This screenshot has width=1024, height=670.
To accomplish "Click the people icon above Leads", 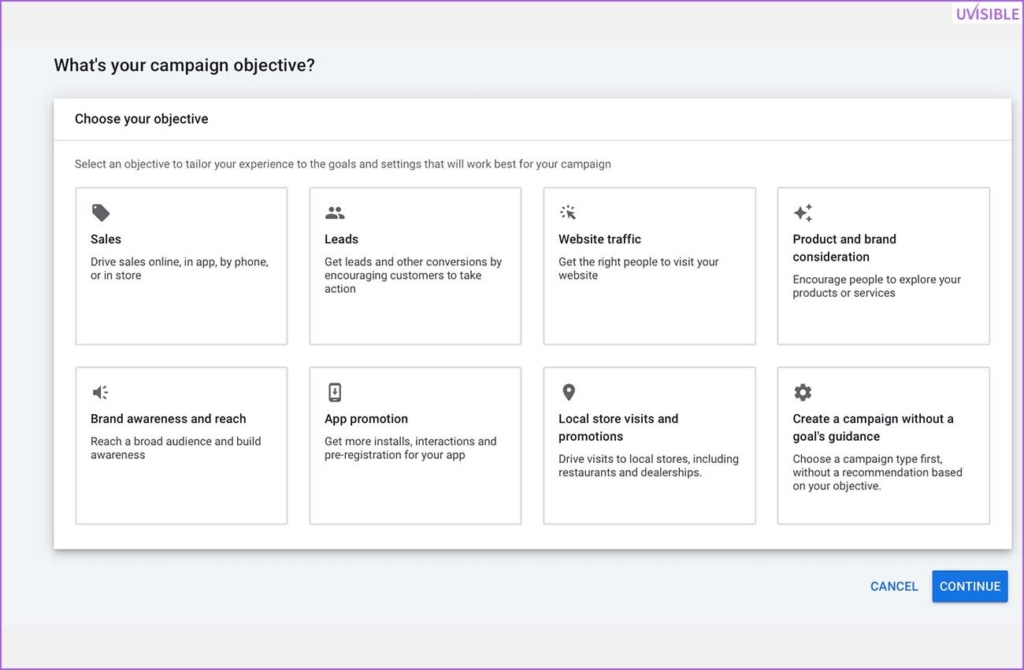I will [x=334, y=211].
